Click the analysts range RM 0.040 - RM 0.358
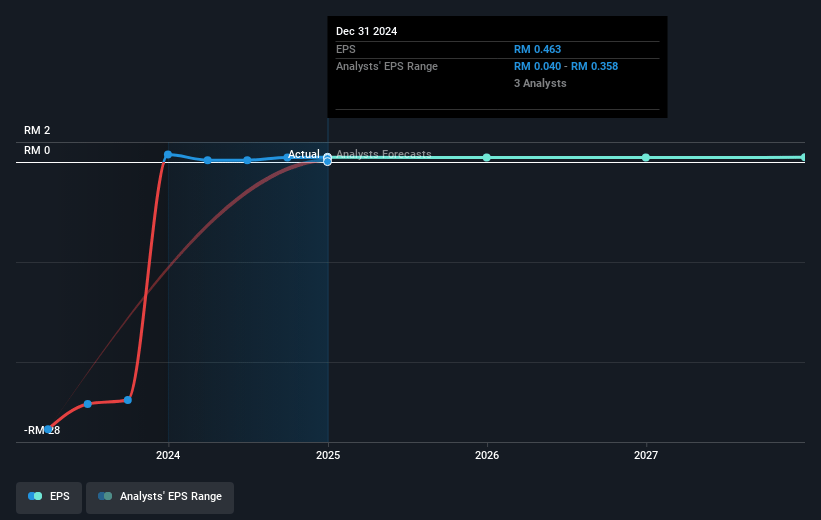 (565, 67)
